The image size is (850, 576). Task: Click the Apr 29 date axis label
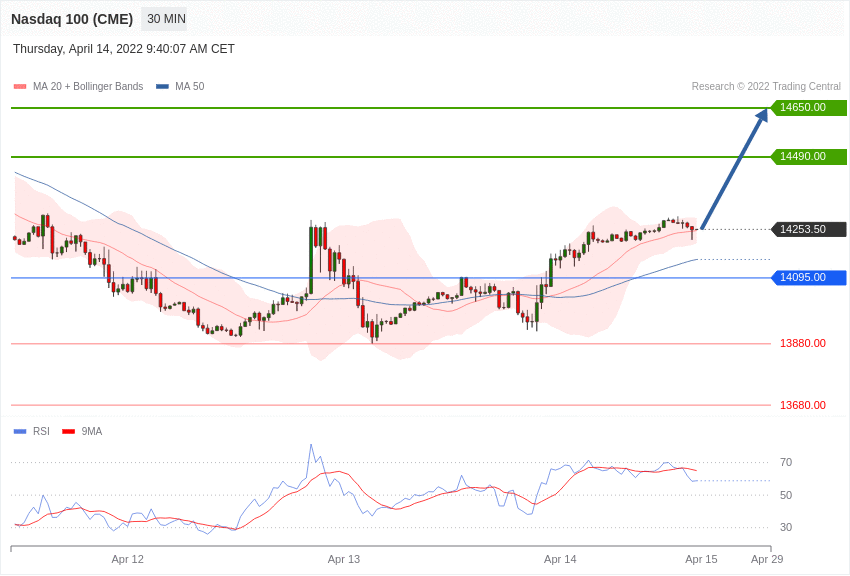click(767, 559)
